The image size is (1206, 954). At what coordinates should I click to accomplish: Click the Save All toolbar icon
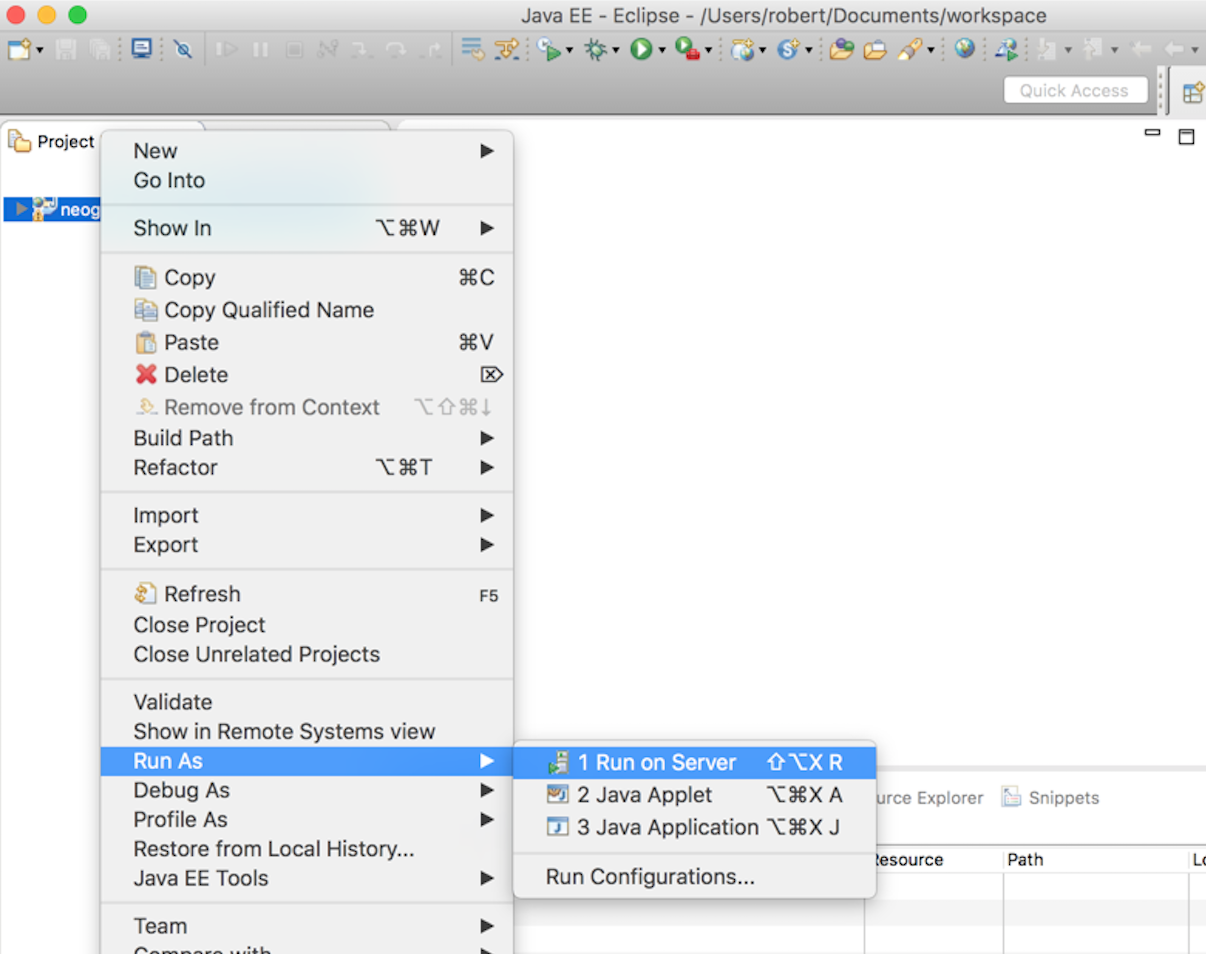(x=99, y=49)
